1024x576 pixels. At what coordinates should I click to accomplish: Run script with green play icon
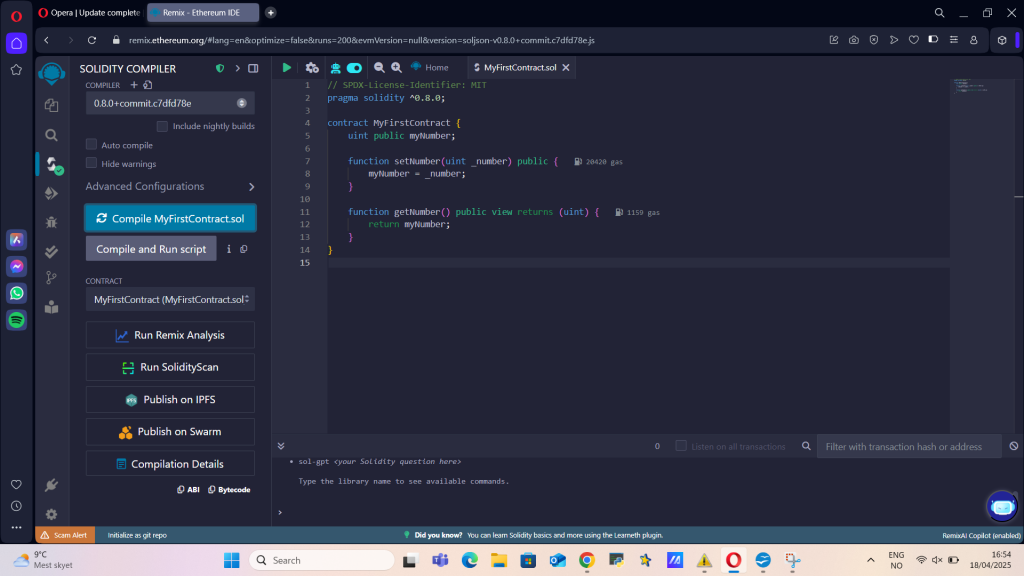pos(287,67)
